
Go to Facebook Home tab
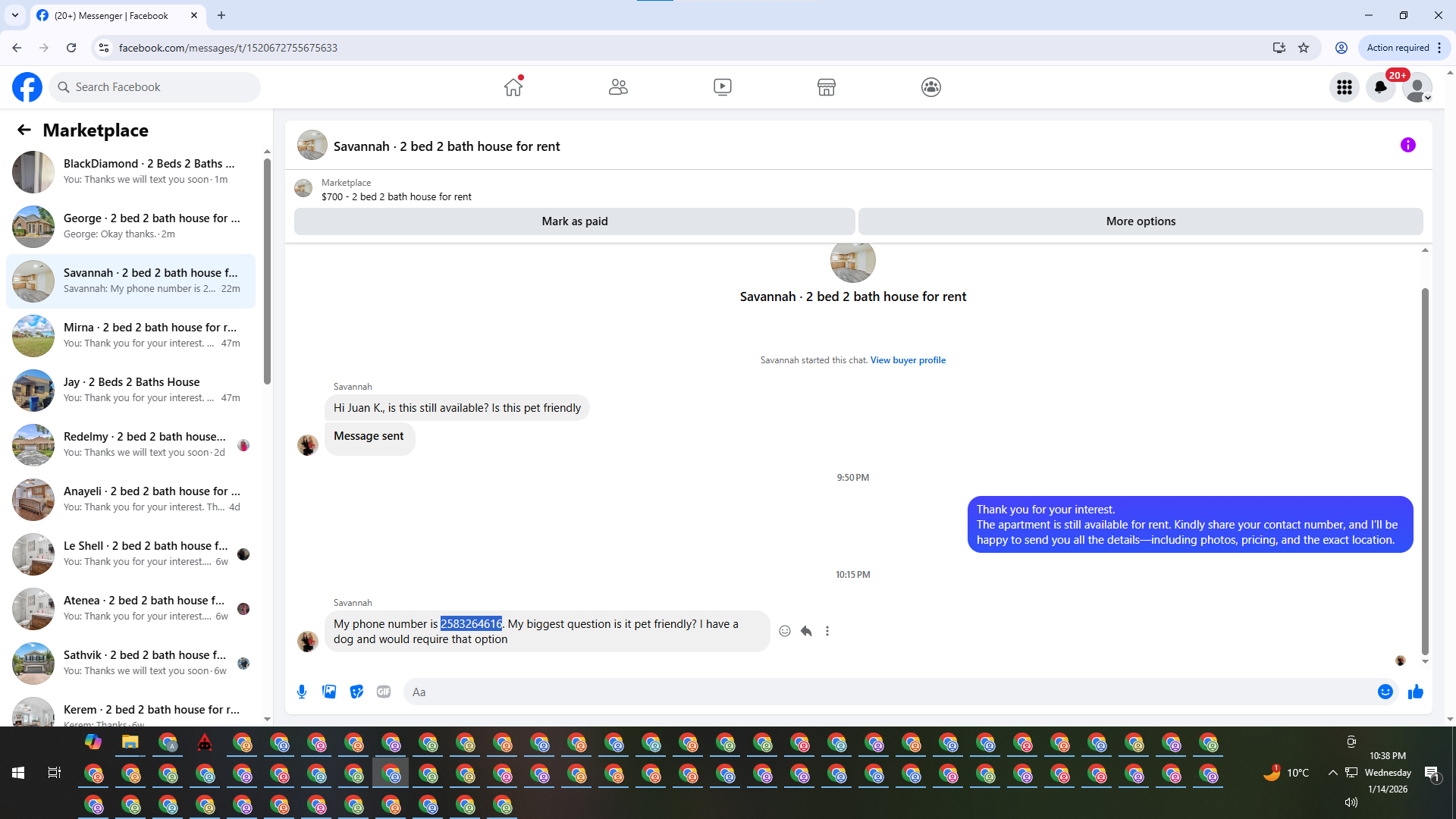click(513, 88)
